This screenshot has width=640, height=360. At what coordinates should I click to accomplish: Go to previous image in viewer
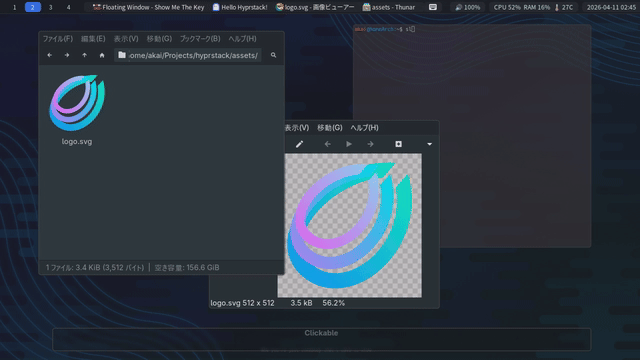tap(327, 144)
